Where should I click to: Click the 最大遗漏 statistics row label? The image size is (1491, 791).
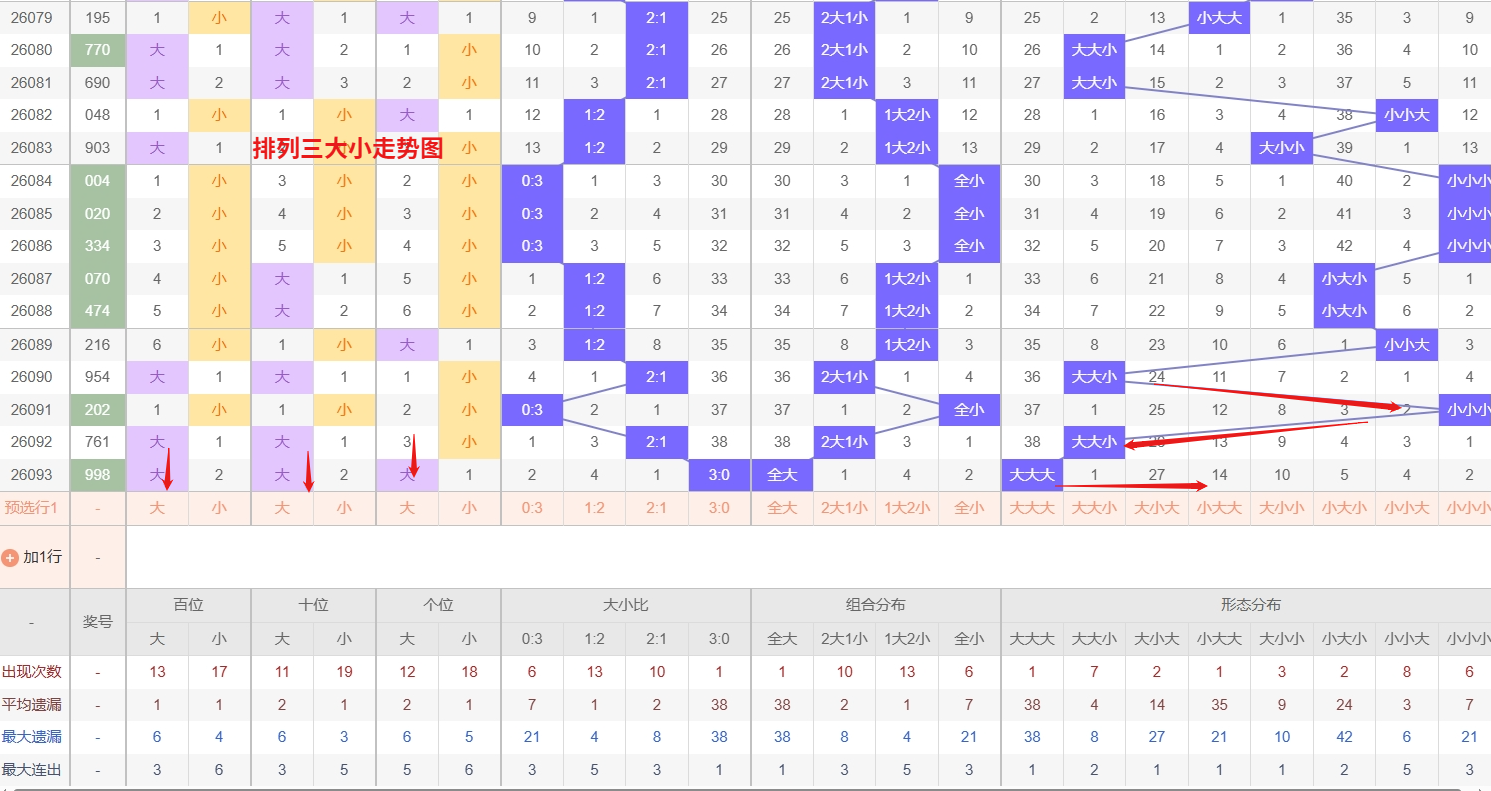31,737
